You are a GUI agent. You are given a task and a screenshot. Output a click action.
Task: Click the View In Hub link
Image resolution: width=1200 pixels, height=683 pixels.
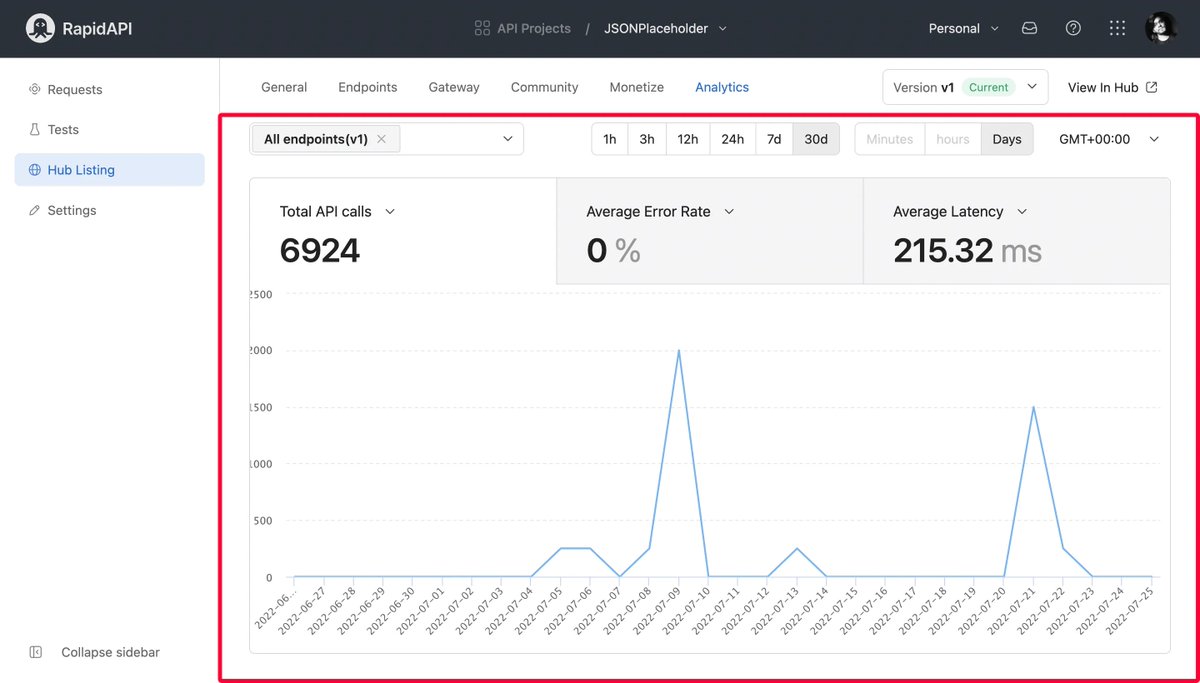pyautogui.click(x=1112, y=87)
